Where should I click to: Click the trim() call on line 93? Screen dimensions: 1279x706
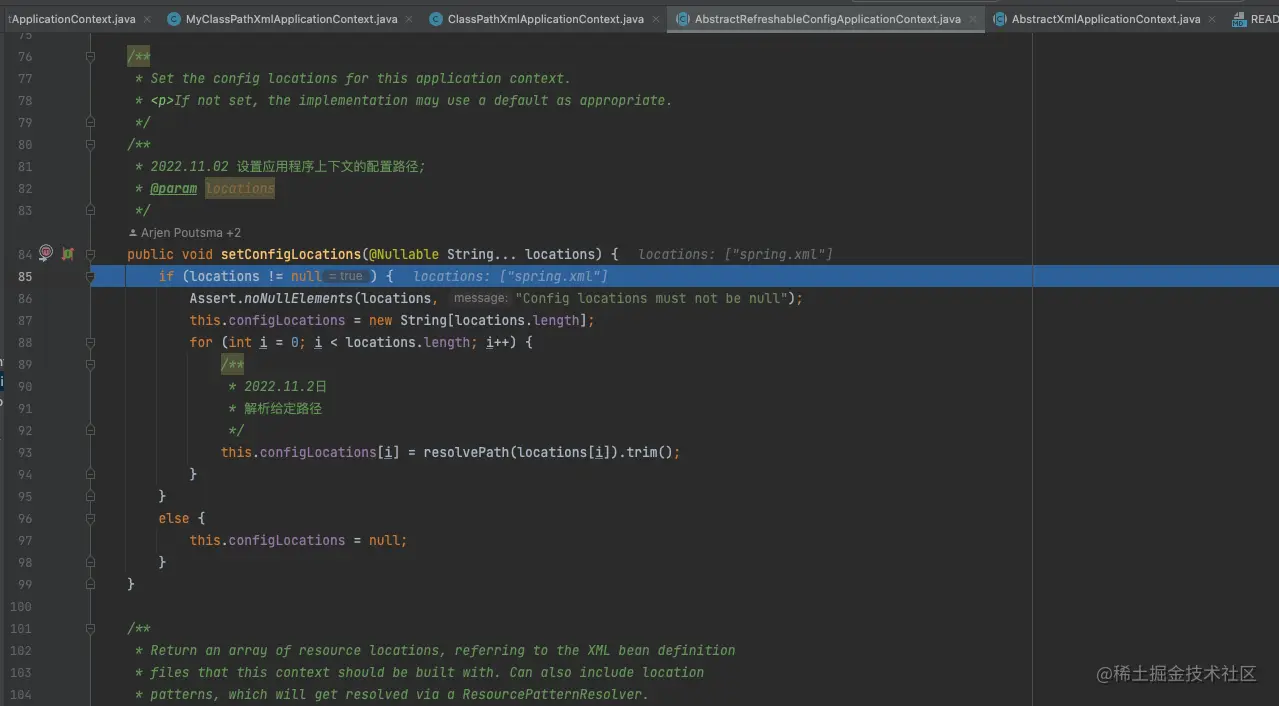tap(650, 452)
